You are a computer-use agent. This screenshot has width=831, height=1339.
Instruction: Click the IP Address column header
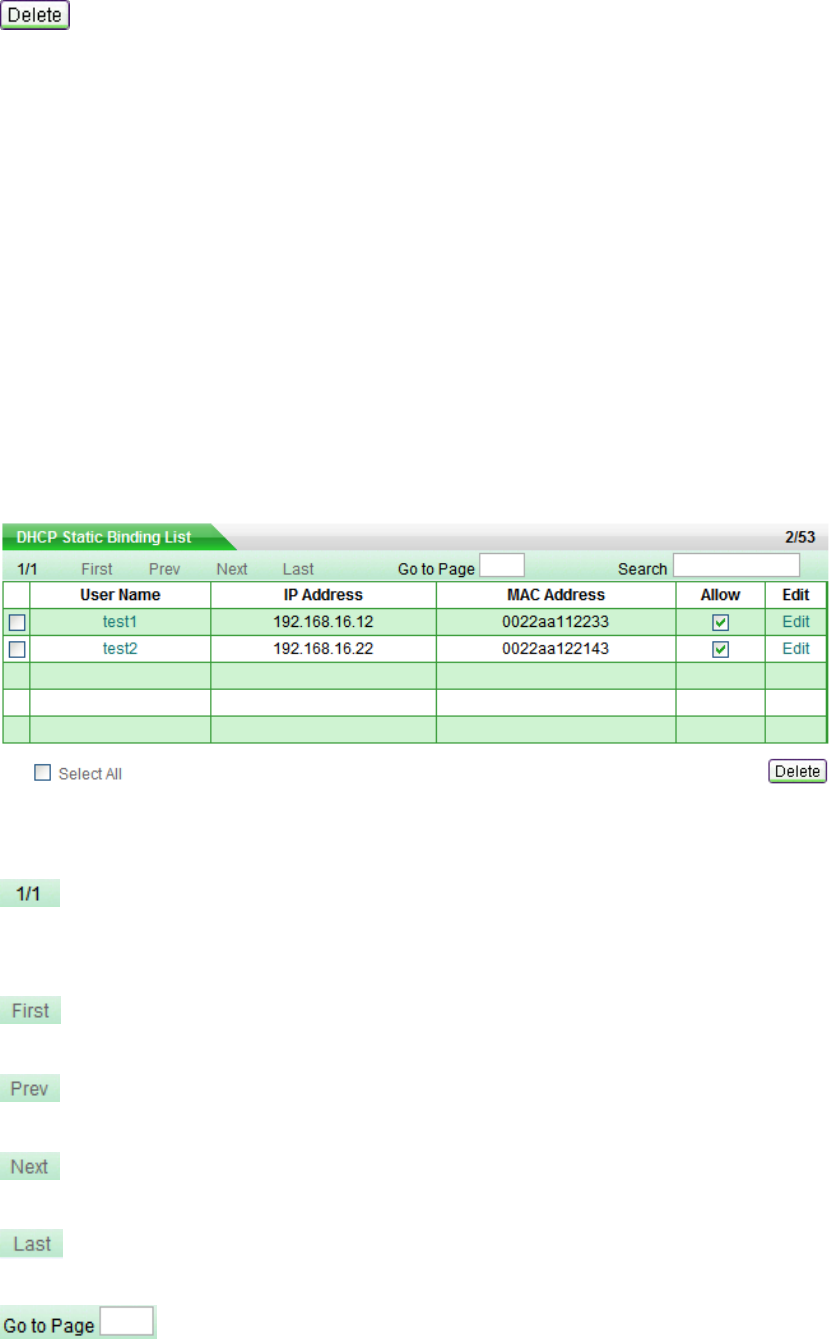(323, 595)
